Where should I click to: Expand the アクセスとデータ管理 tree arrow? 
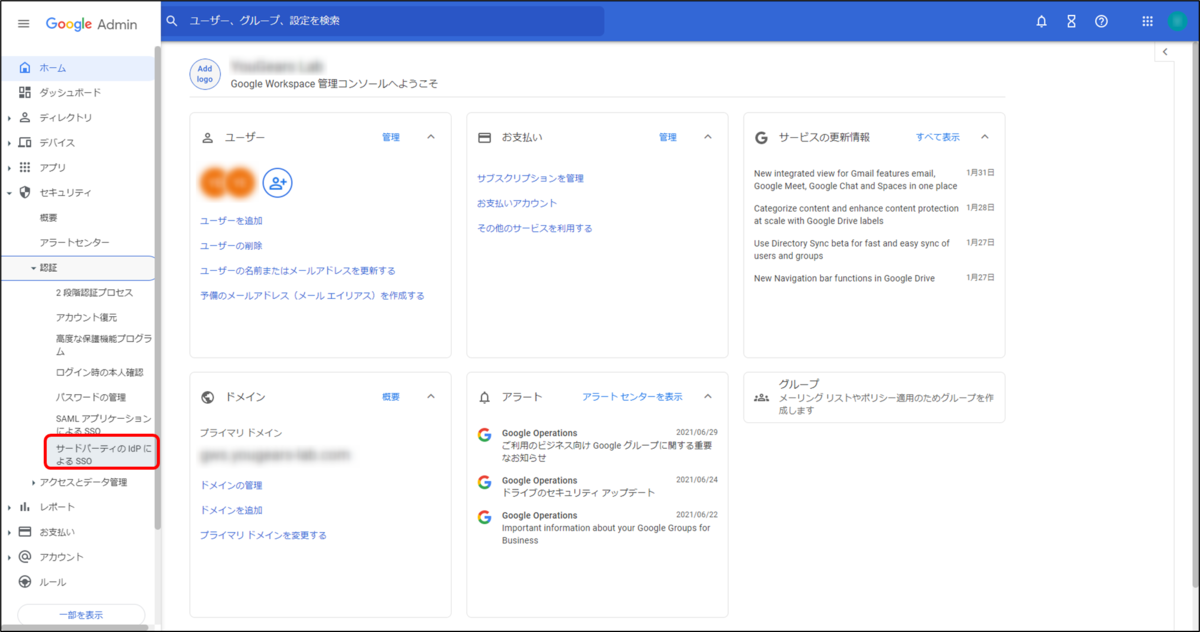pos(33,483)
